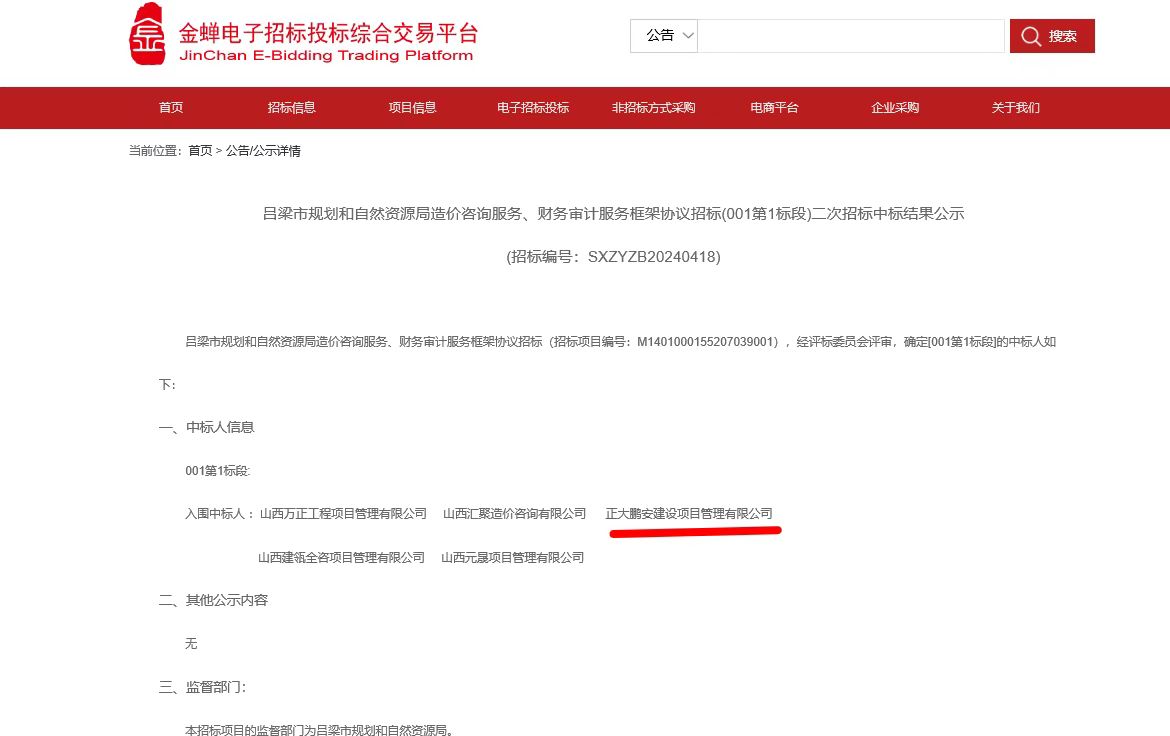Click 首页 breadcrumb link
The image size is (1170, 736).
[200, 151]
